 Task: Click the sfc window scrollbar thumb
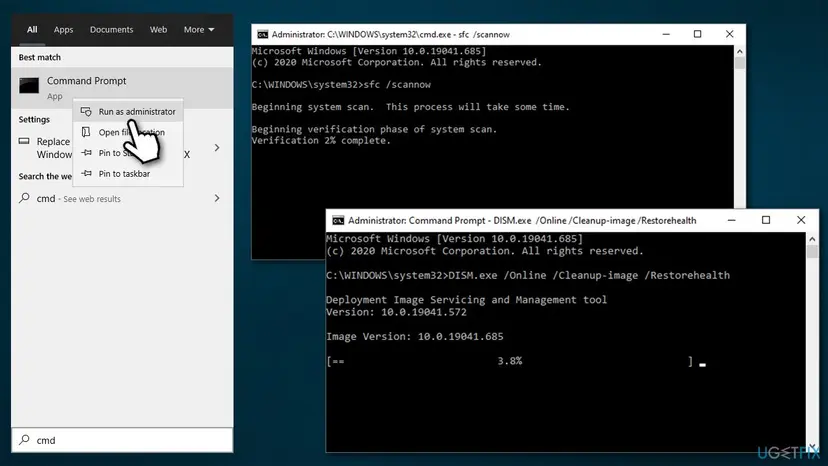click(740, 63)
